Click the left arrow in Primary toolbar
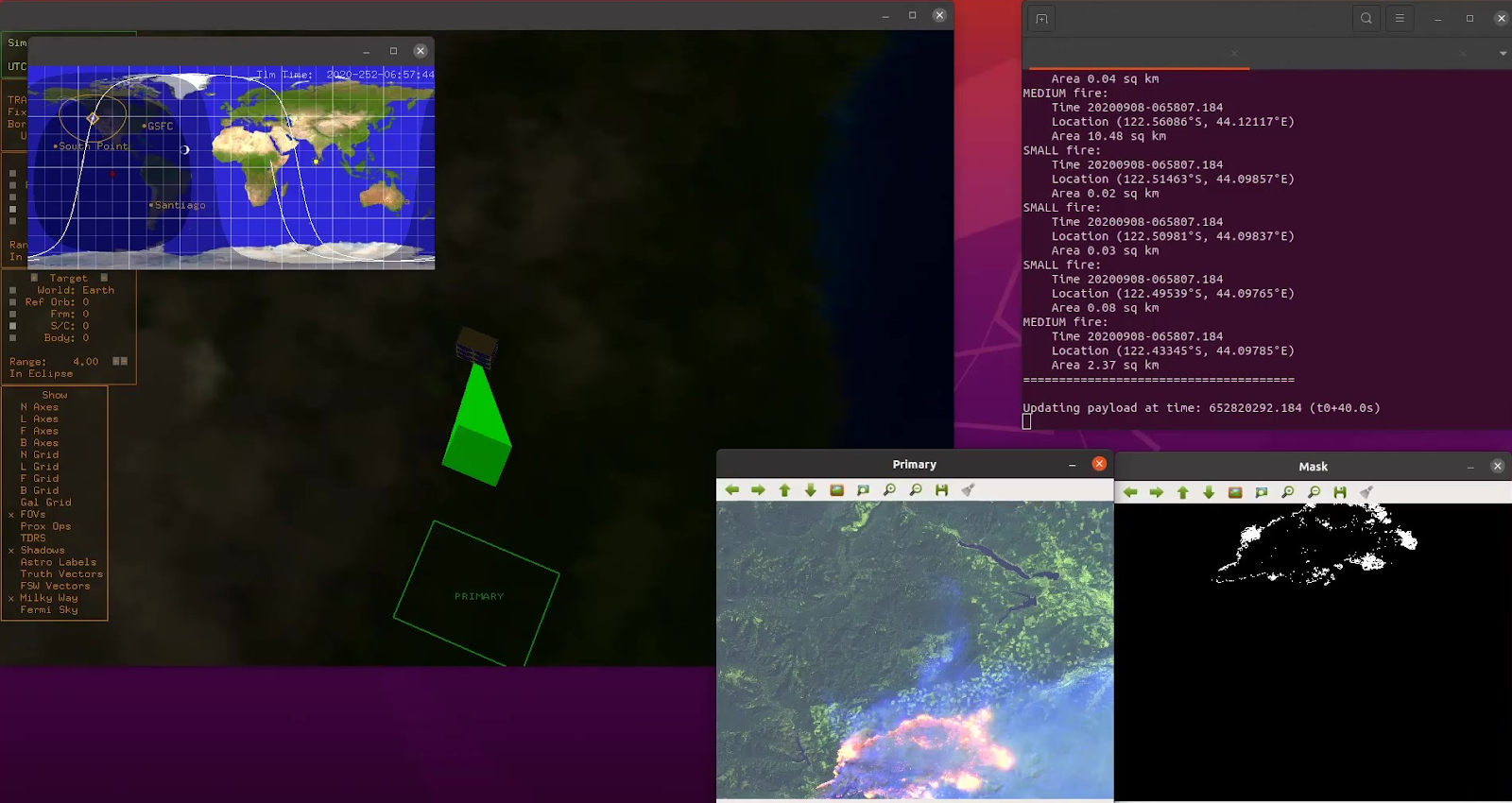This screenshot has width=1512, height=803. pyautogui.click(x=731, y=490)
